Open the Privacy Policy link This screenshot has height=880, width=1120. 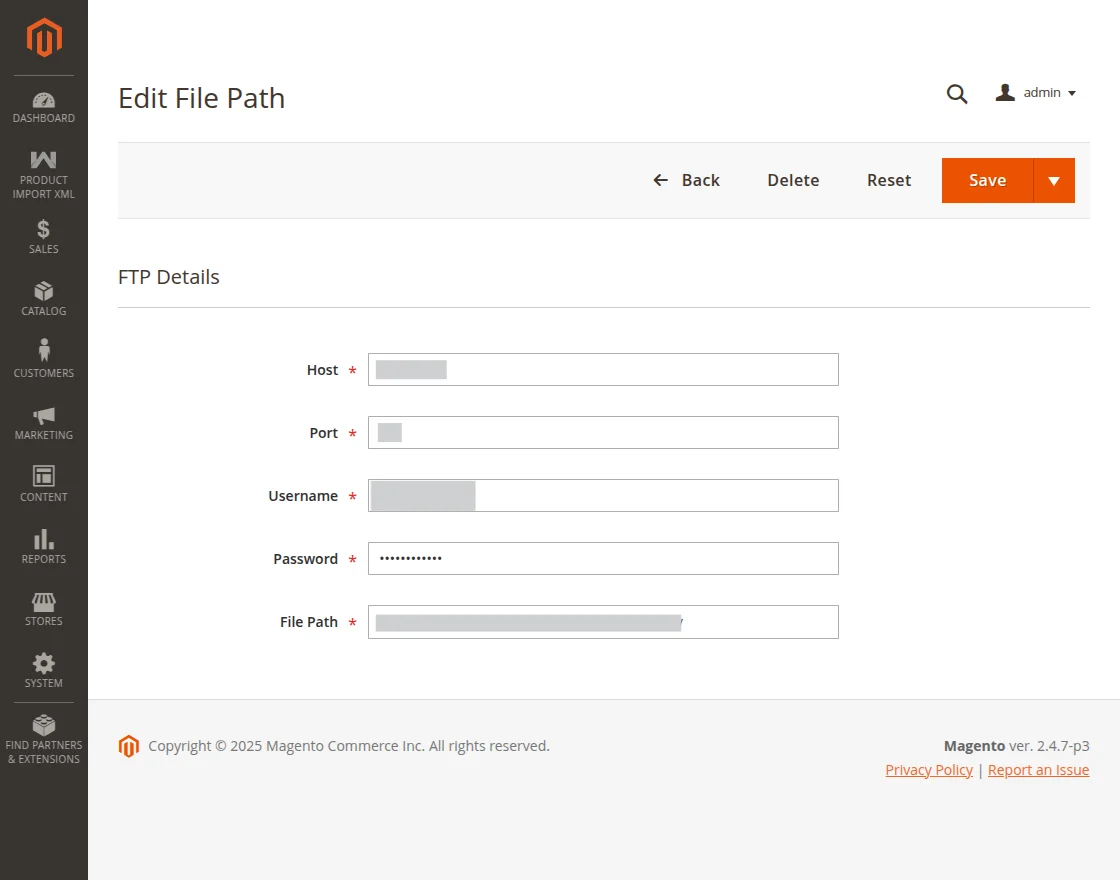[x=929, y=770]
